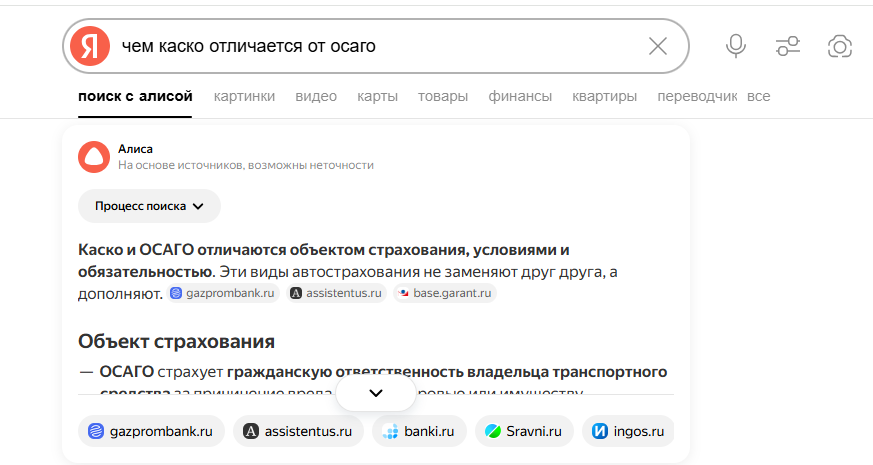The height and width of the screenshot is (465, 873).
Task: Click the Алиса name label
Action: click(135, 149)
